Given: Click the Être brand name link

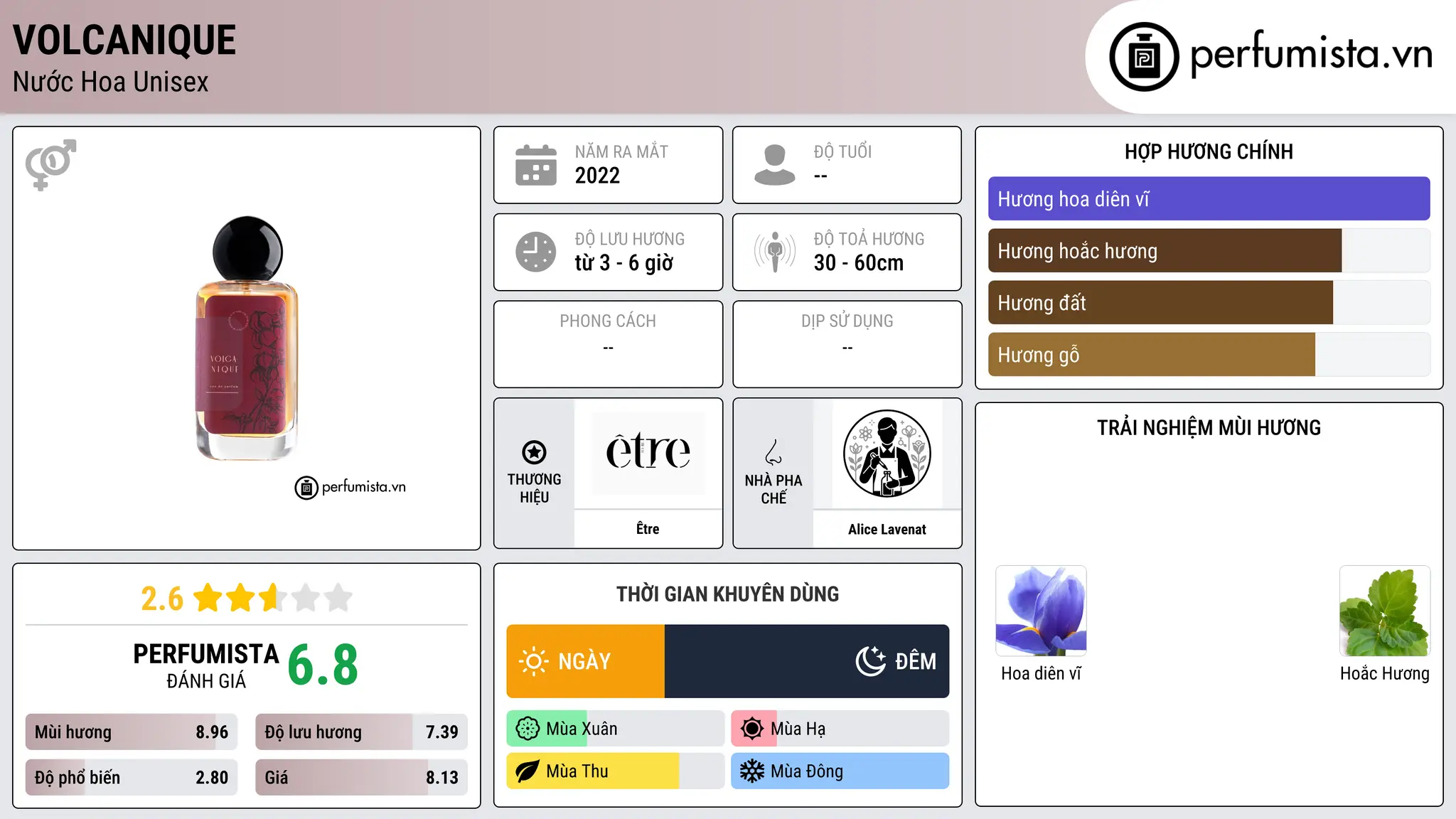Looking at the screenshot, I should [x=648, y=529].
